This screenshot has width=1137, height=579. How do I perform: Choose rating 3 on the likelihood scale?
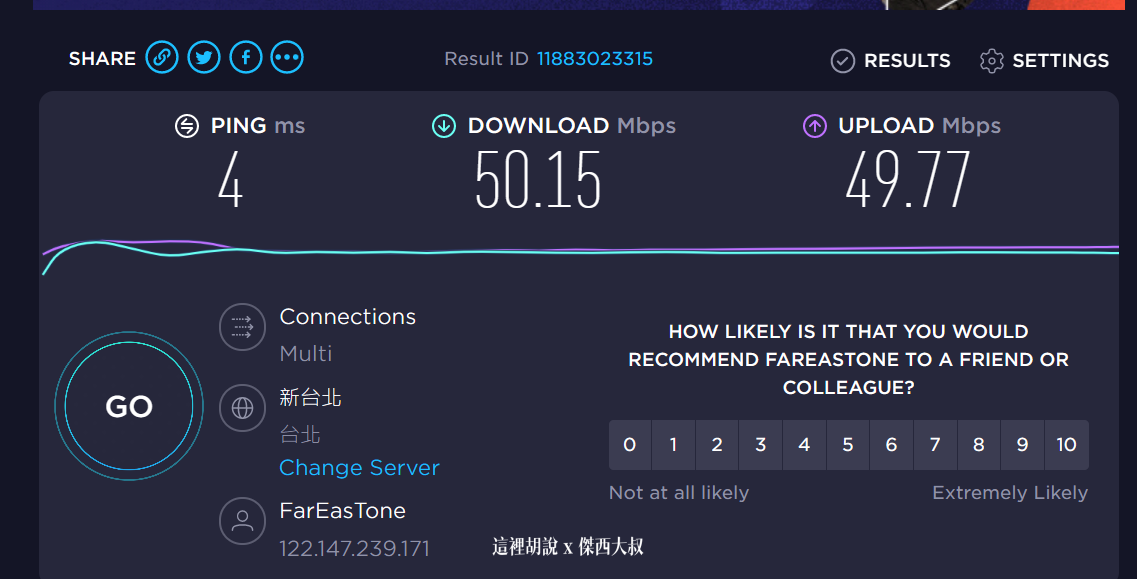click(760, 445)
